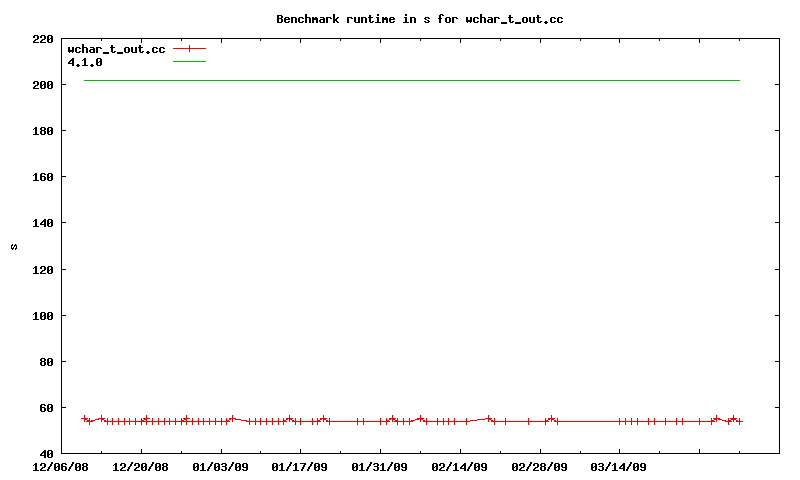Click the 02/14/09 x-axis date label
This screenshot has width=800, height=480.
(460, 467)
